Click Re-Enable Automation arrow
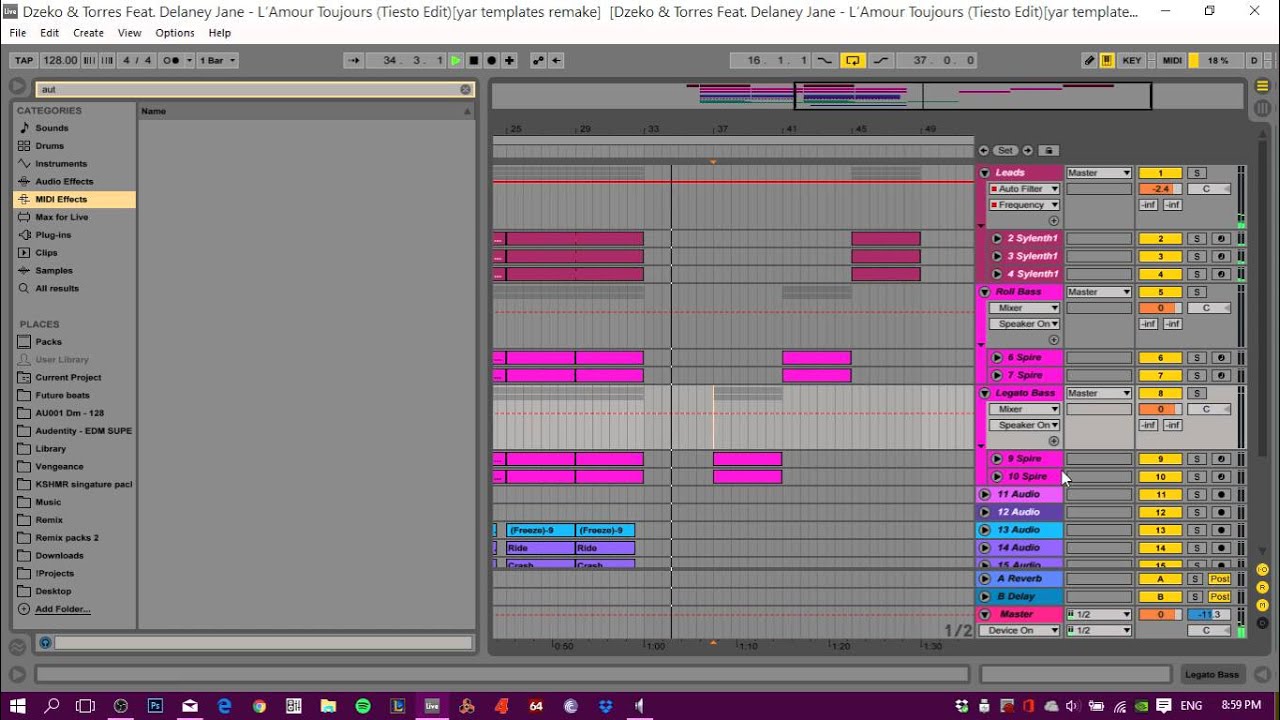This screenshot has width=1280, height=720. [556, 60]
